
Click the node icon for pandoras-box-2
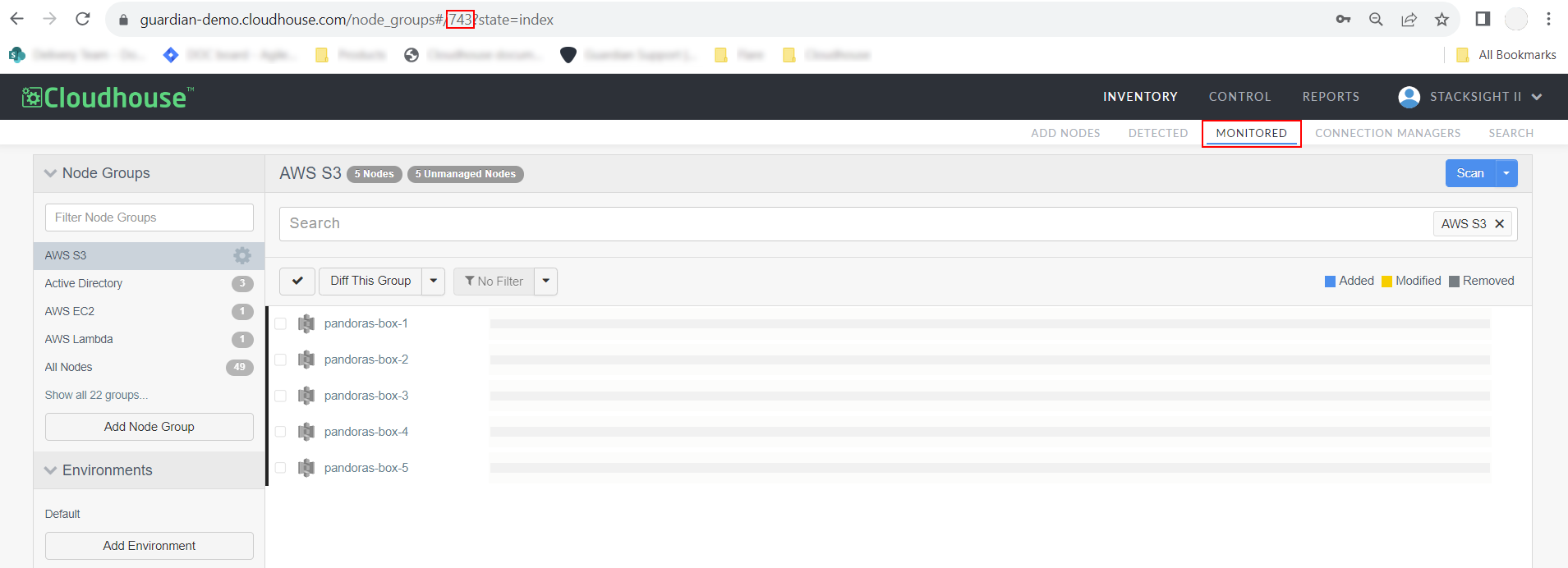[x=306, y=360]
